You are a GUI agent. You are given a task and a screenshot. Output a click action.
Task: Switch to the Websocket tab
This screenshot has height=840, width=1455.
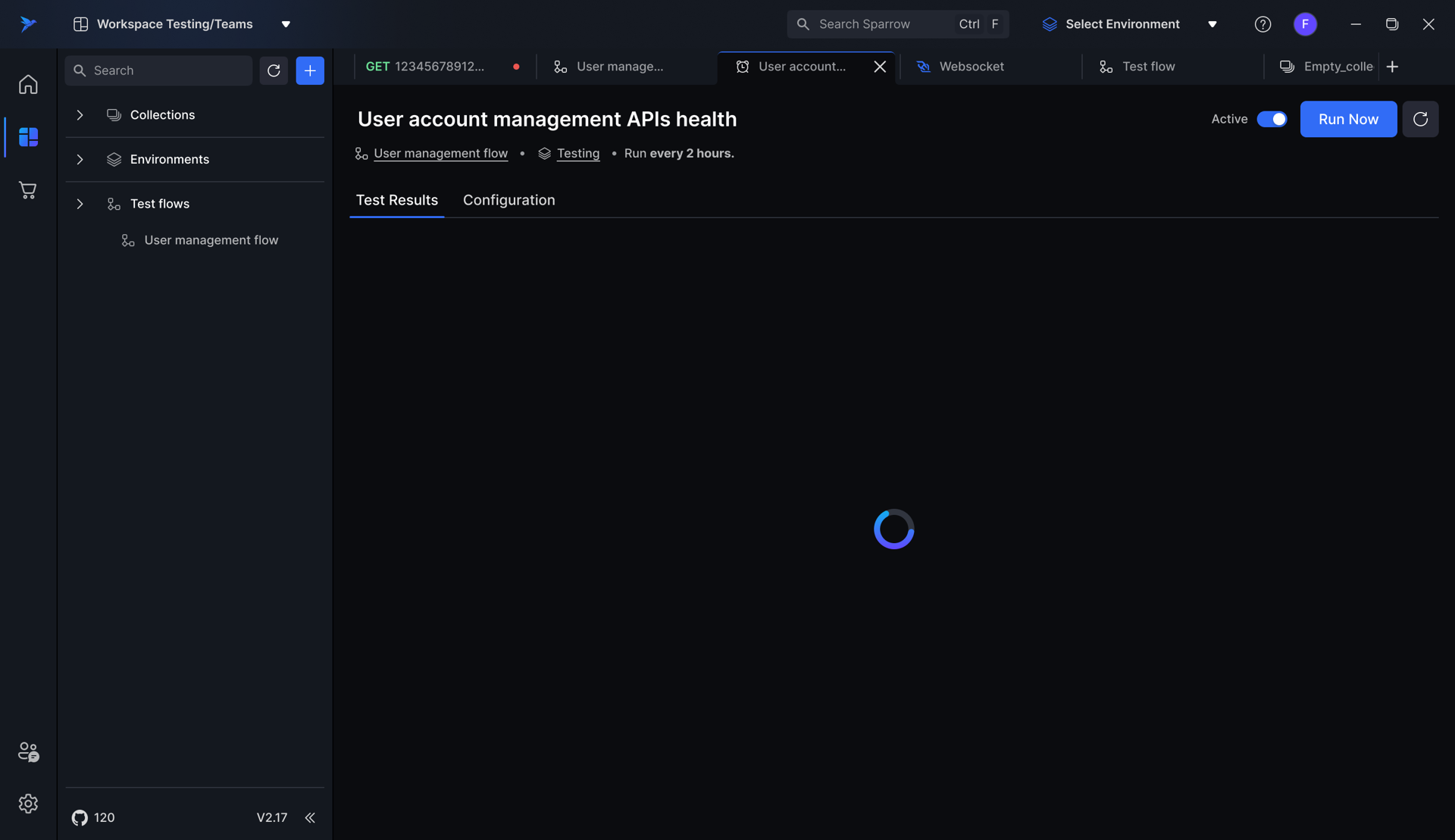click(971, 67)
